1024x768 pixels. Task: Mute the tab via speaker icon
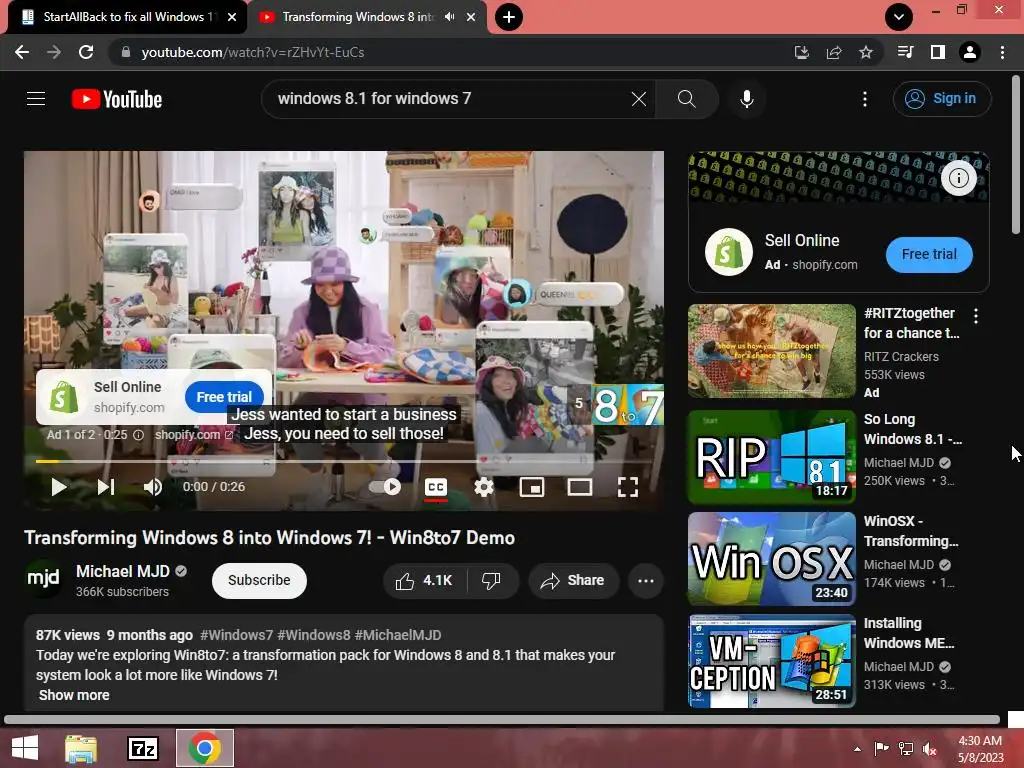click(449, 17)
